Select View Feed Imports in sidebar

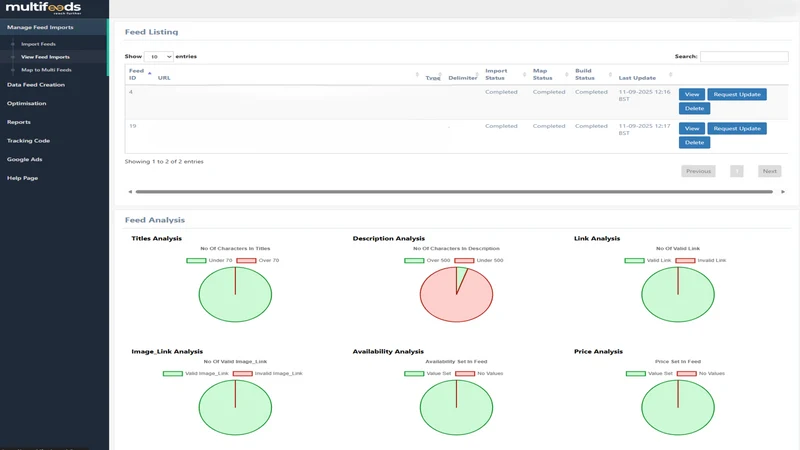coord(45,57)
